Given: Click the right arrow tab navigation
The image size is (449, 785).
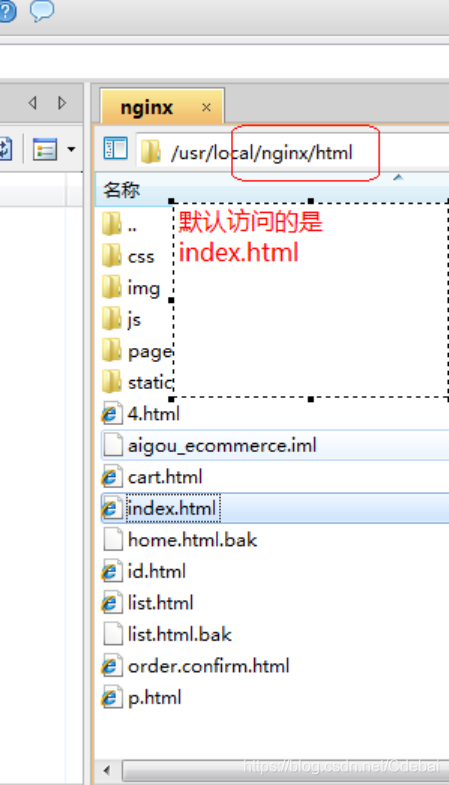Looking at the screenshot, I should pos(62,103).
